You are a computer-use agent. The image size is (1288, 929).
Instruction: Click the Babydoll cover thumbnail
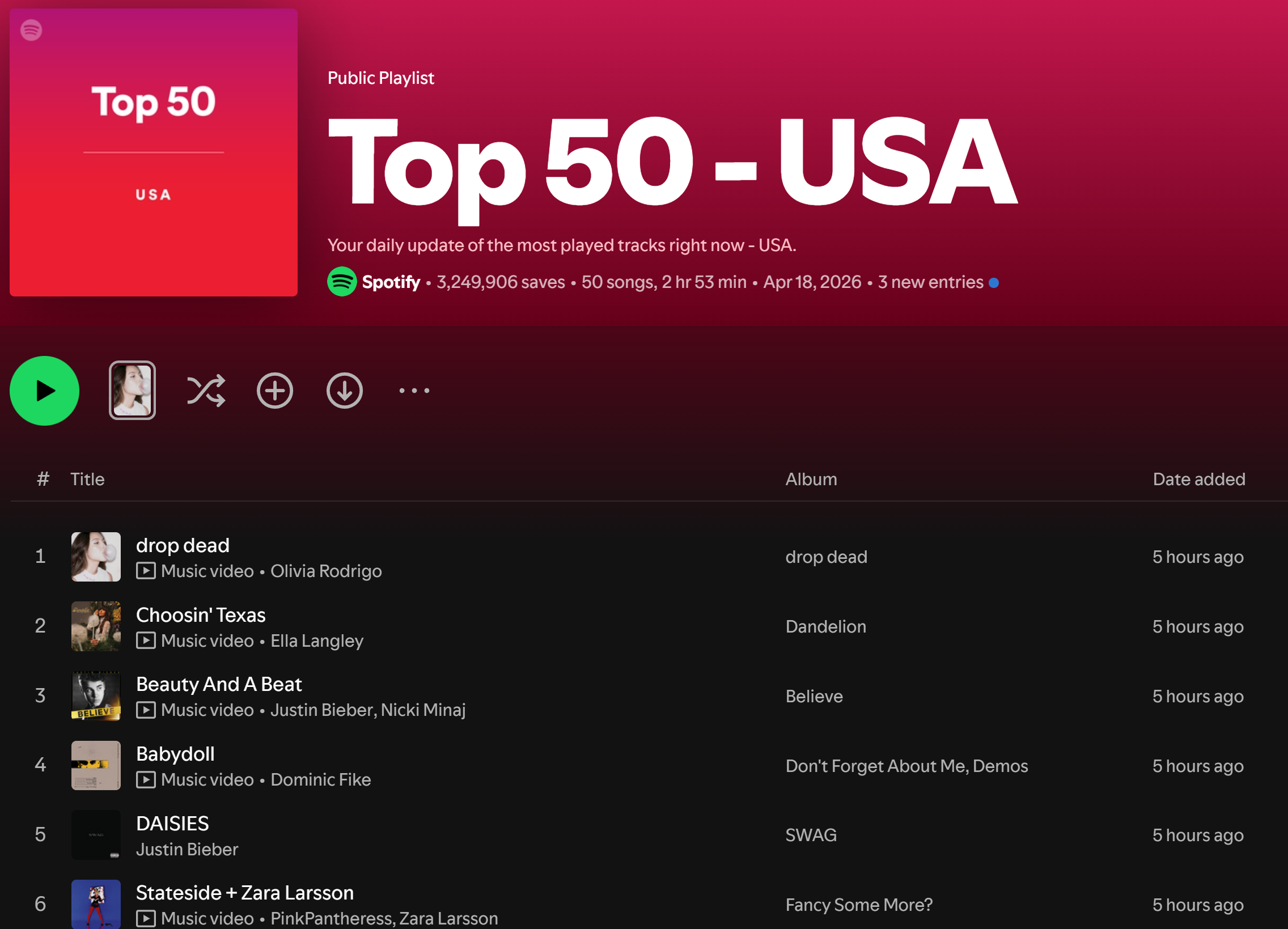coord(96,765)
